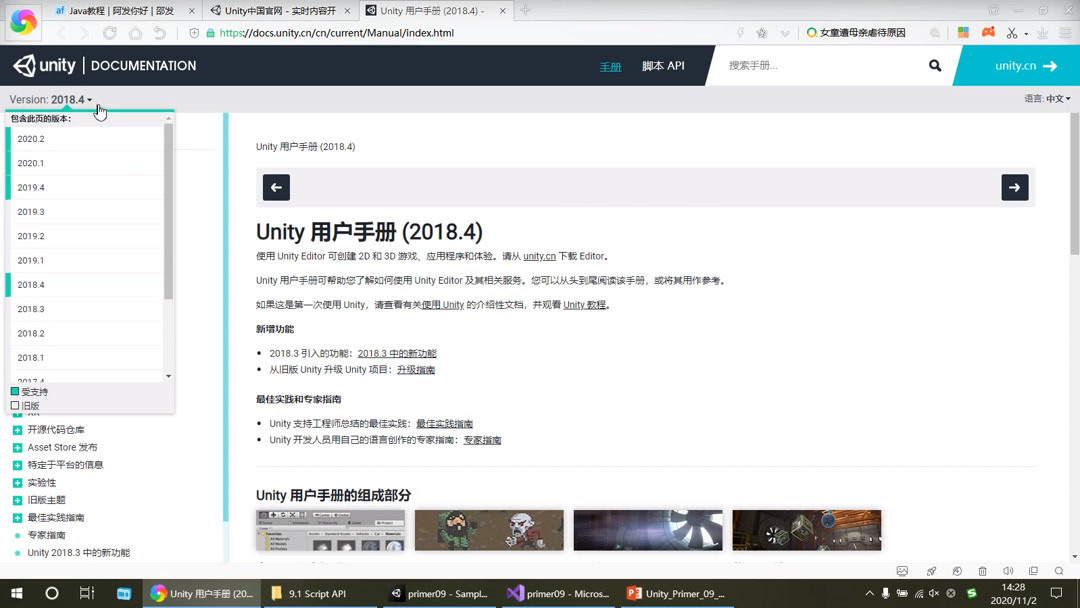
Task: Unmute the speaker icon in the system tray
Action: tap(933, 593)
